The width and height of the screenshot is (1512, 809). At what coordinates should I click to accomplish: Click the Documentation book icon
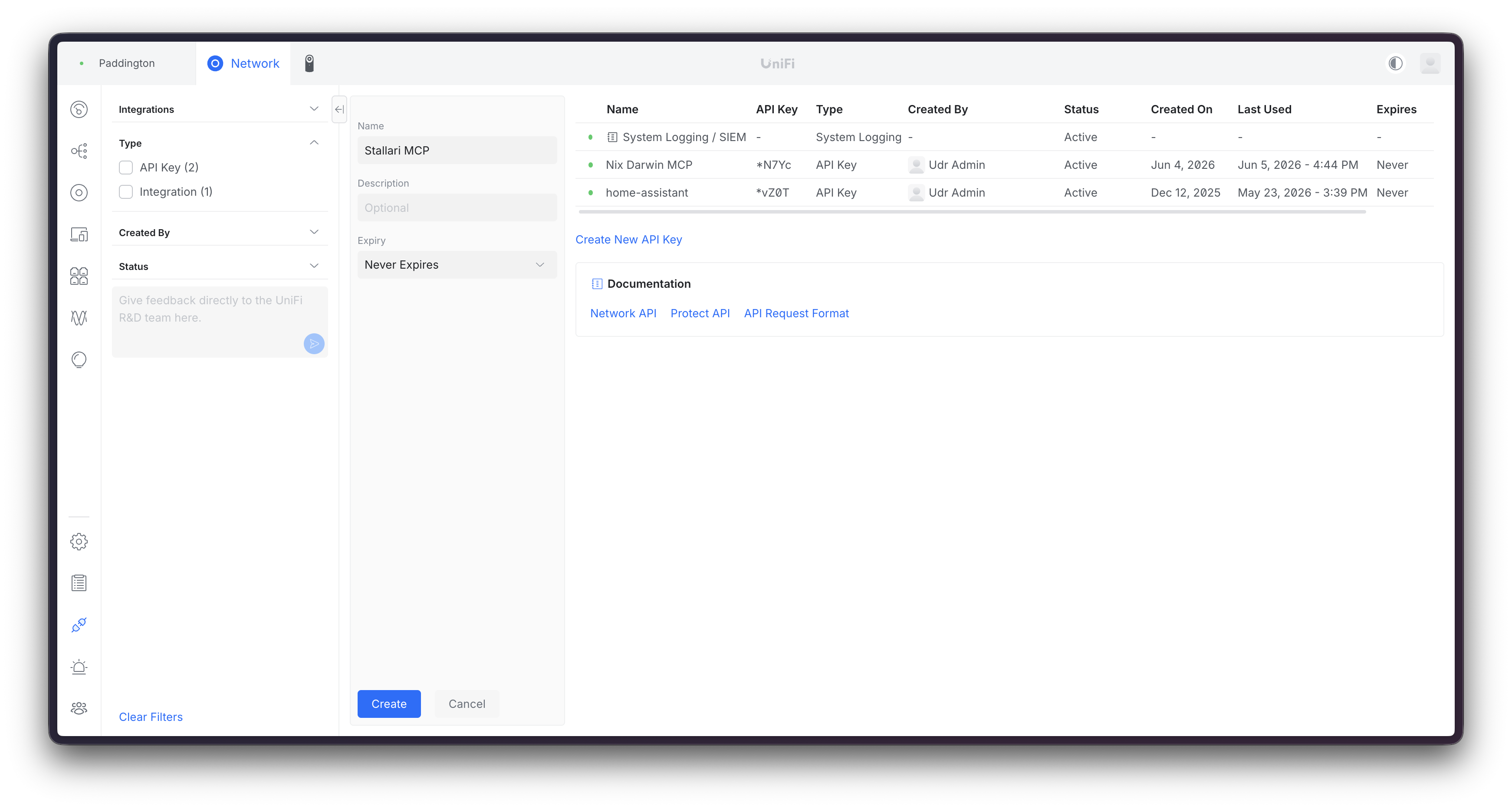click(x=596, y=283)
